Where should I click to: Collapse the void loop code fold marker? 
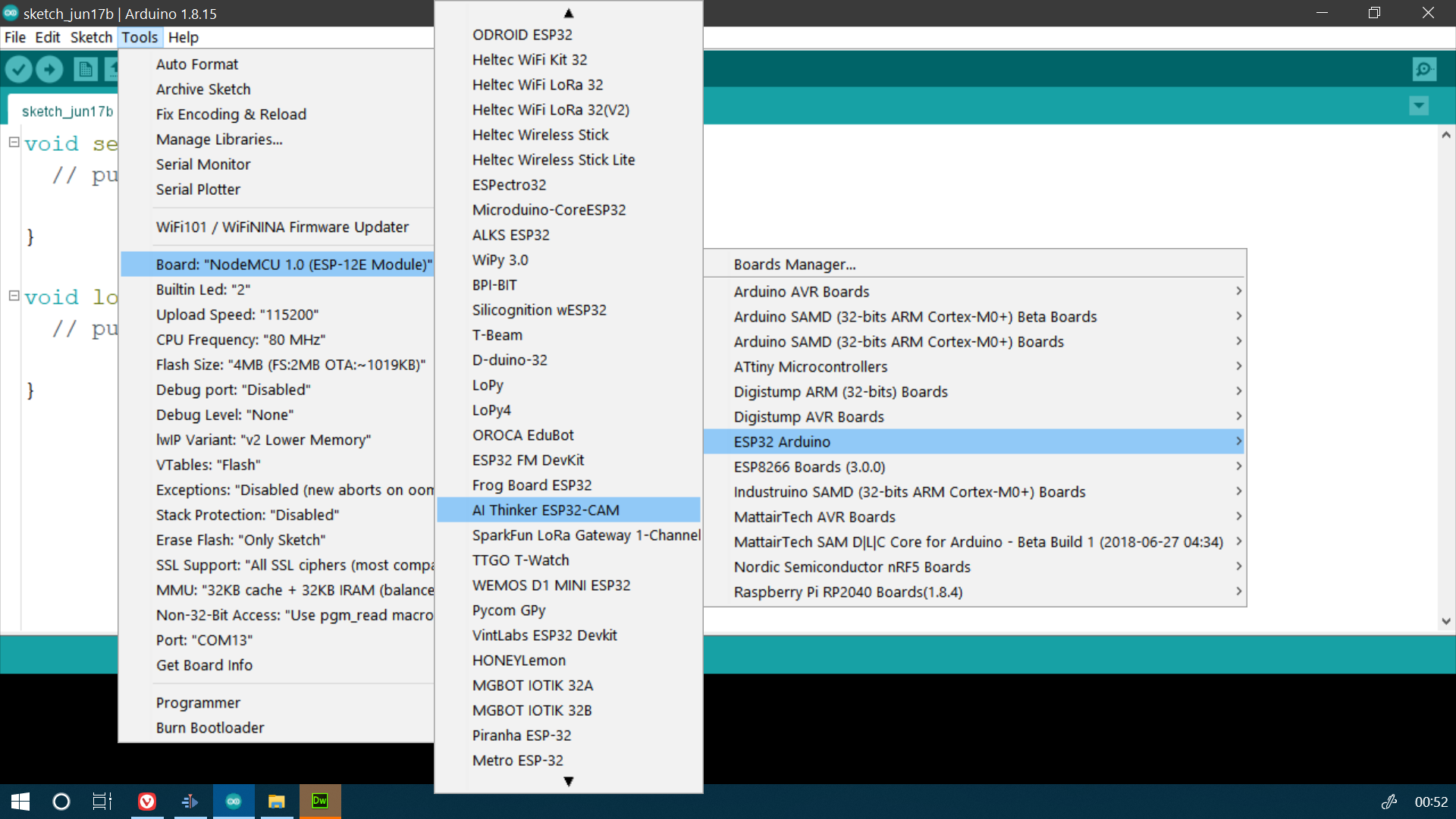[x=14, y=296]
